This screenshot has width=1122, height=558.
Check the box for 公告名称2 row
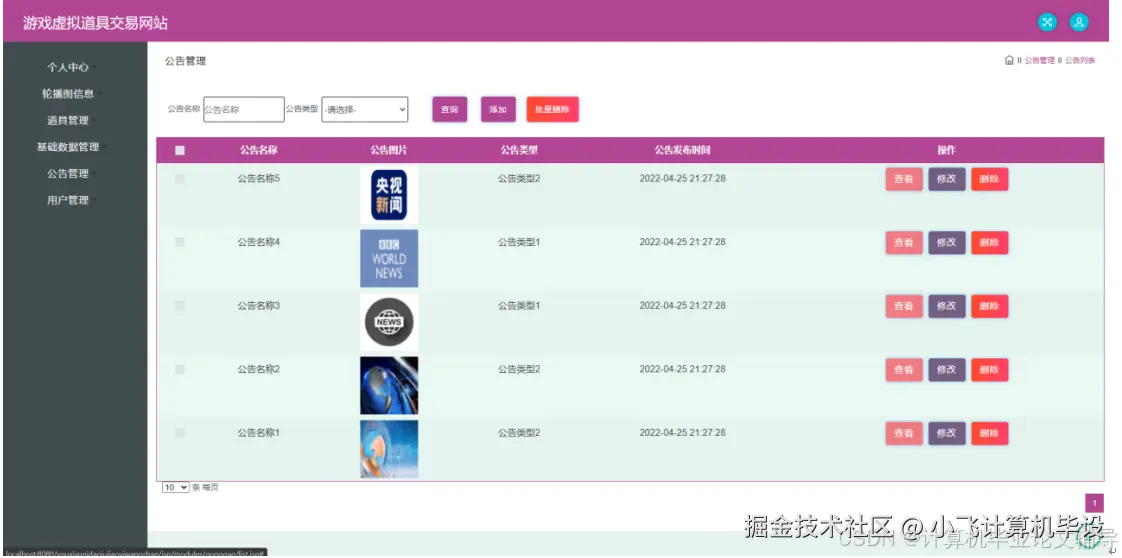pyautogui.click(x=180, y=369)
